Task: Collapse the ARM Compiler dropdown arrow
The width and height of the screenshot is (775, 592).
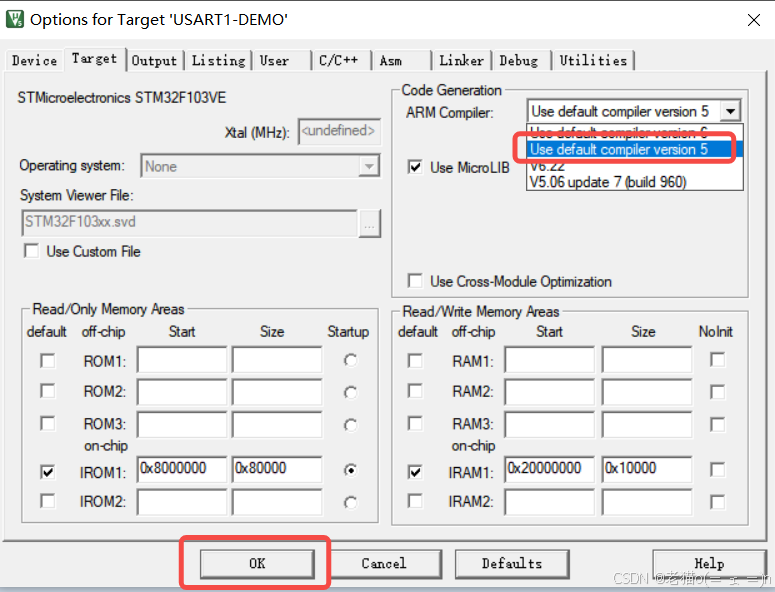Action: [x=731, y=112]
